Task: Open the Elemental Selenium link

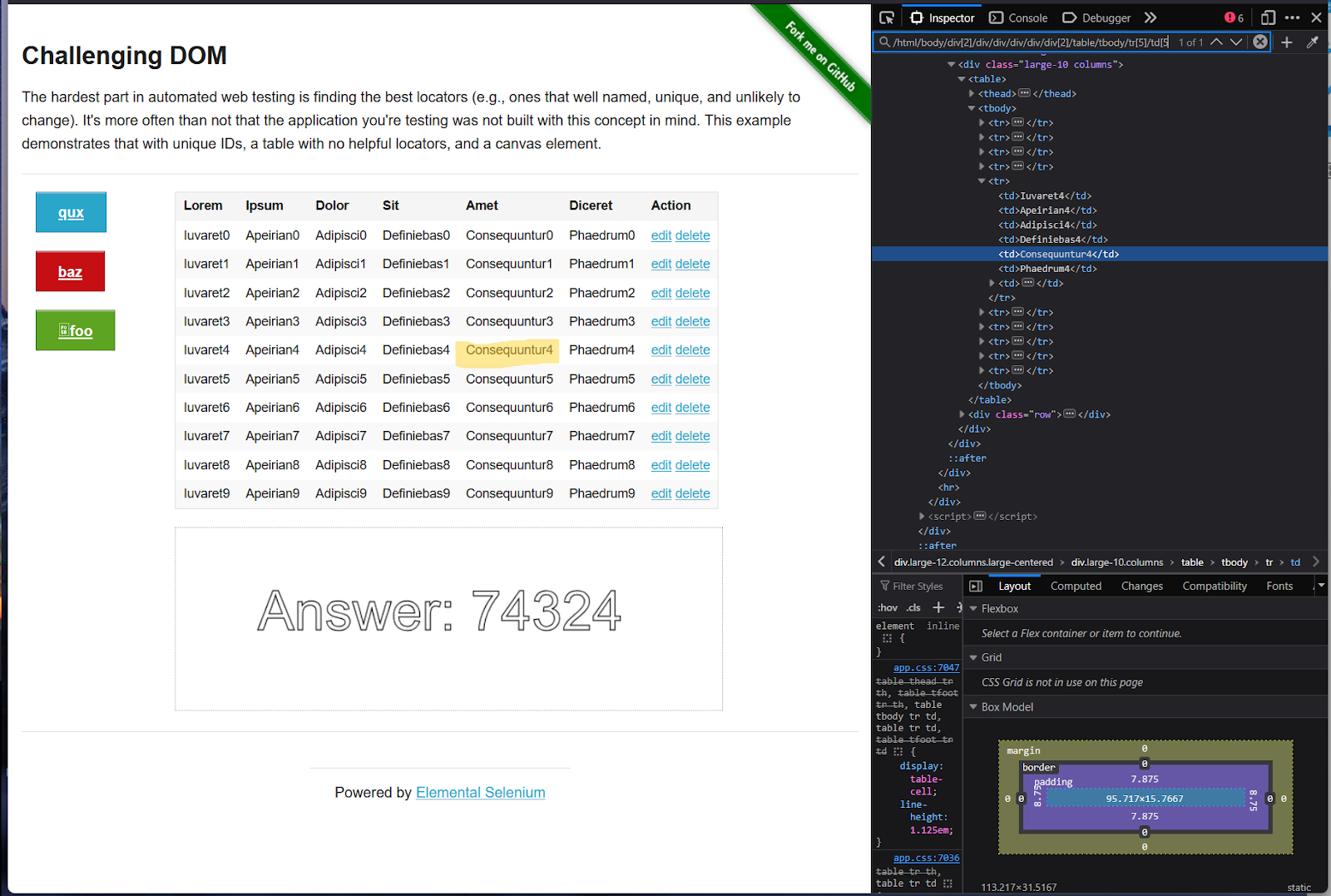Action: click(x=481, y=792)
